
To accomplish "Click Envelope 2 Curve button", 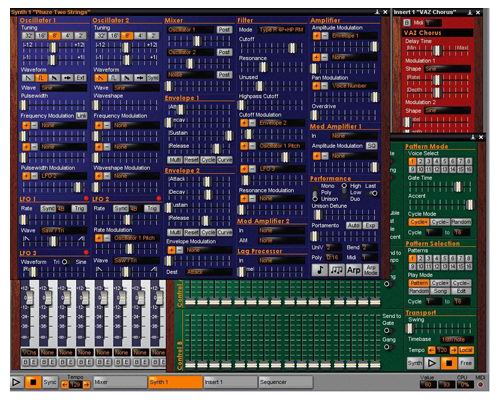I will [x=225, y=232].
